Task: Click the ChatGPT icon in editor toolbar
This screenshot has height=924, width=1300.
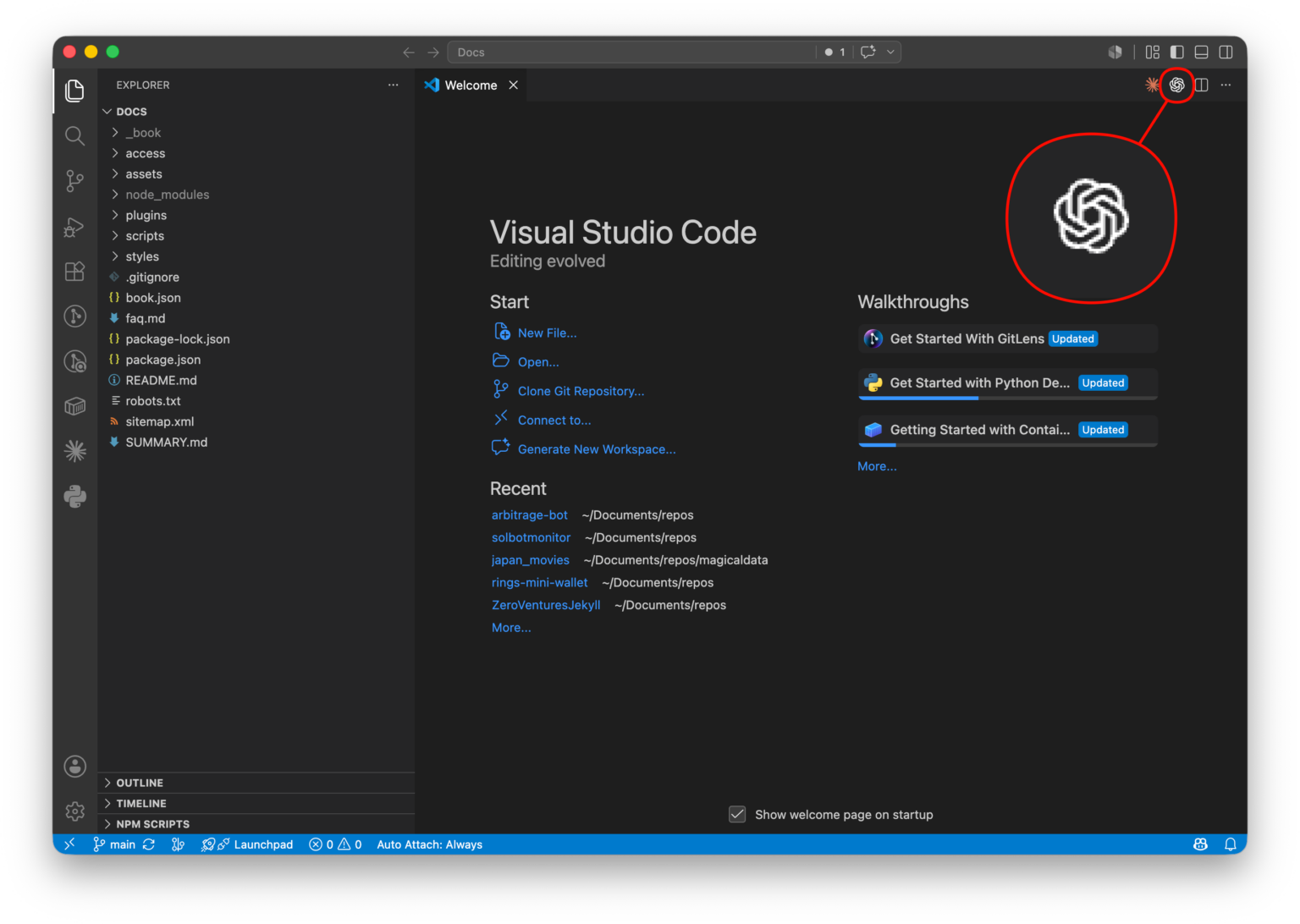Action: point(1176,85)
